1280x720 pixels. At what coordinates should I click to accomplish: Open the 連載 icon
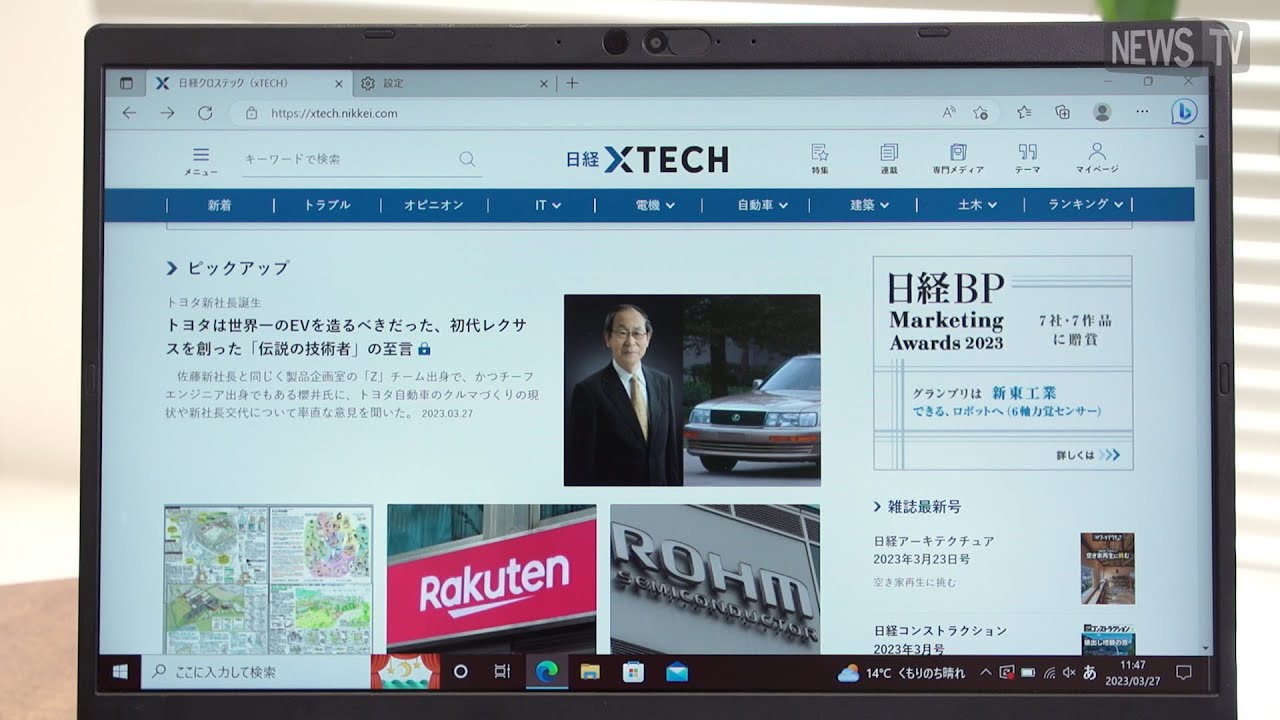pyautogui.click(x=888, y=158)
